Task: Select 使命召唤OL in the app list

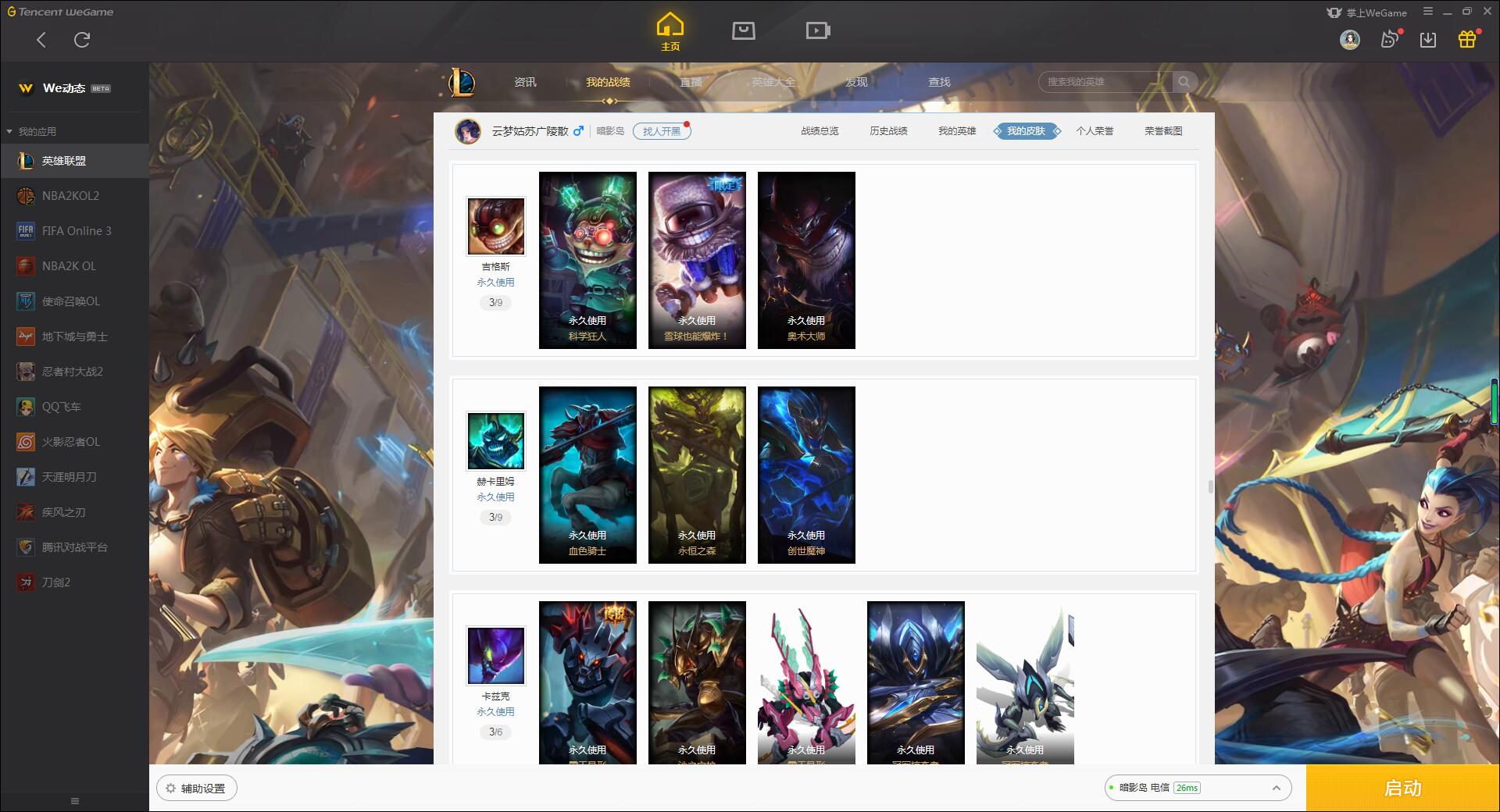Action: [74, 301]
